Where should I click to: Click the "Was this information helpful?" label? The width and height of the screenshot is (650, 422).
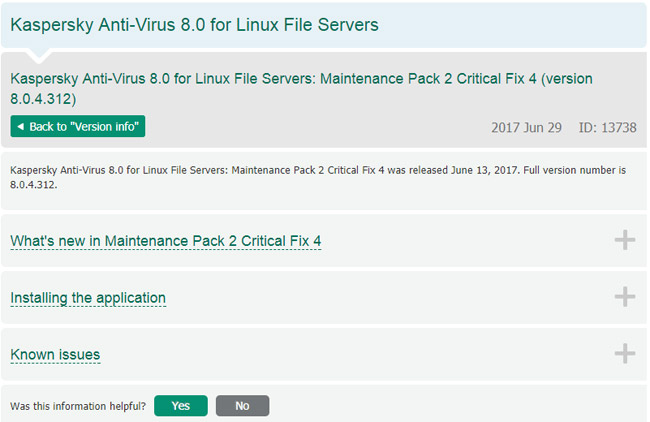point(78,406)
